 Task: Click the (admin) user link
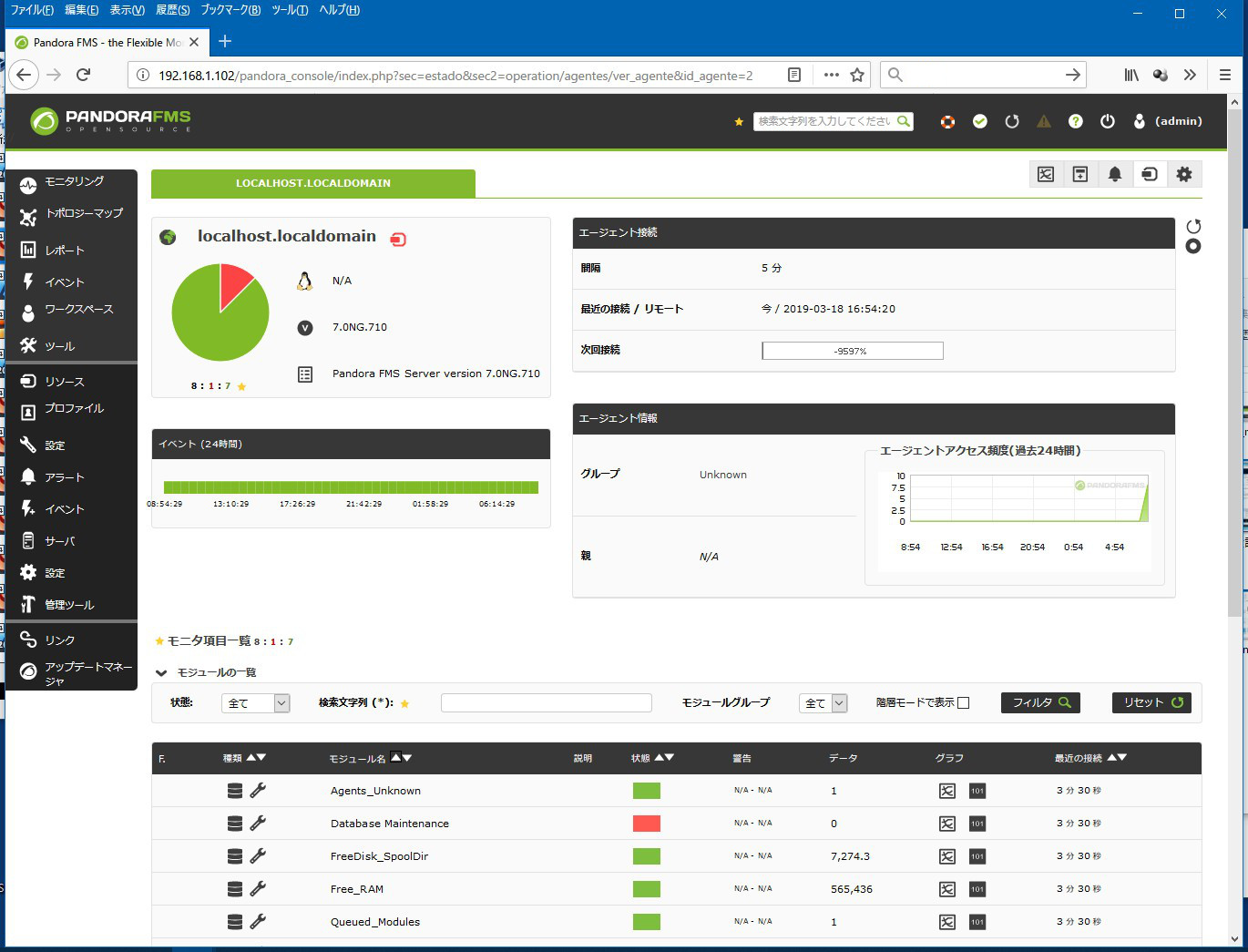point(1179,121)
